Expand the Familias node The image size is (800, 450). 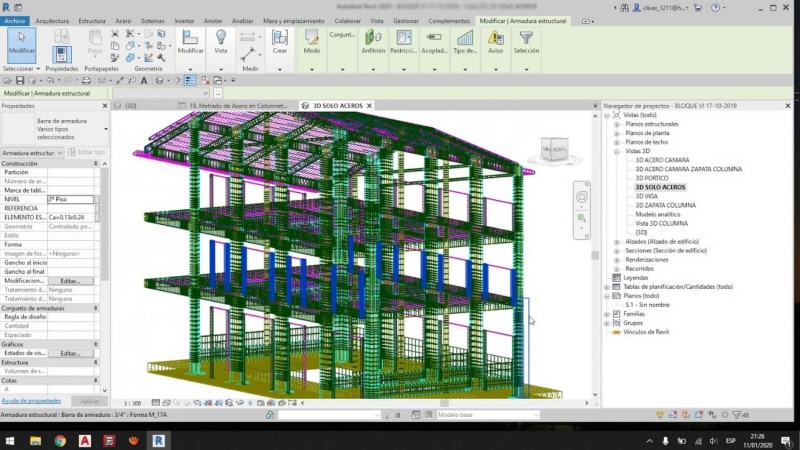(607, 314)
